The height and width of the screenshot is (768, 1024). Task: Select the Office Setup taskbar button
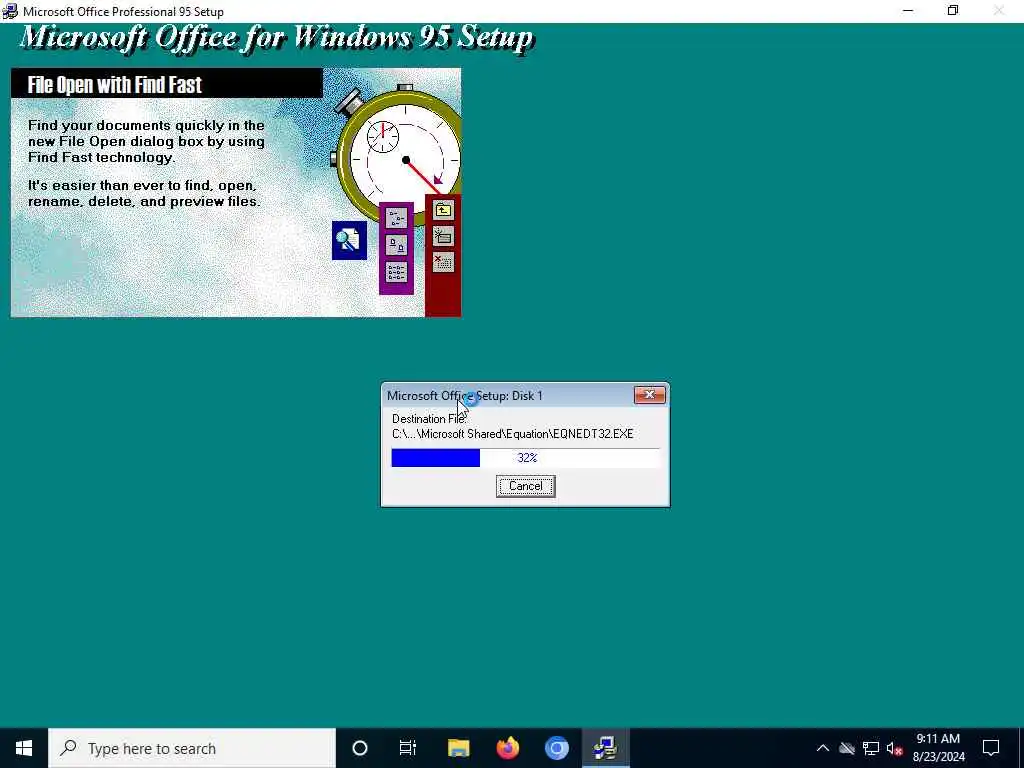[605, 748]
